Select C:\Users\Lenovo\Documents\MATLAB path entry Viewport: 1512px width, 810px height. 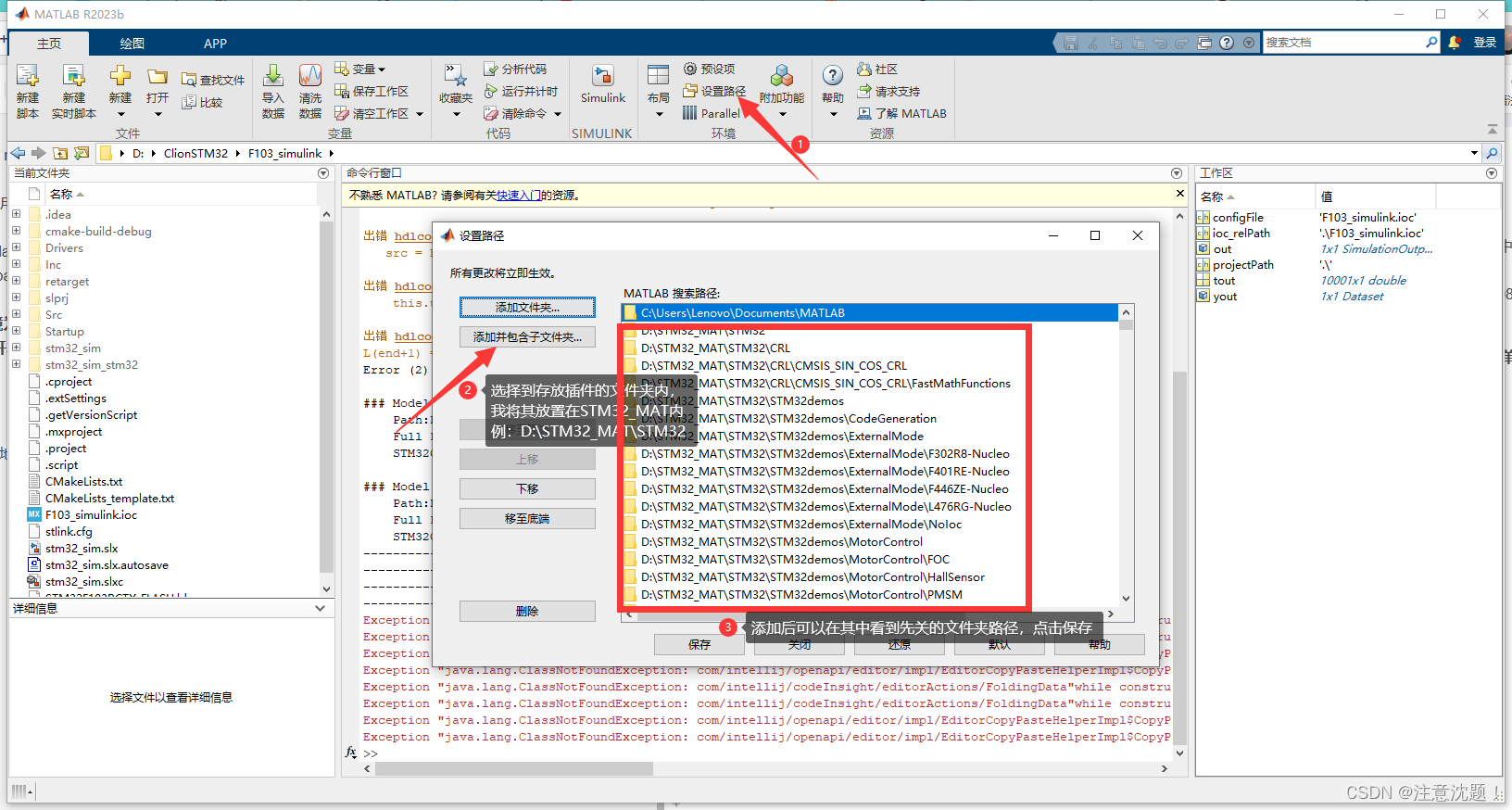tap(869, 312)
